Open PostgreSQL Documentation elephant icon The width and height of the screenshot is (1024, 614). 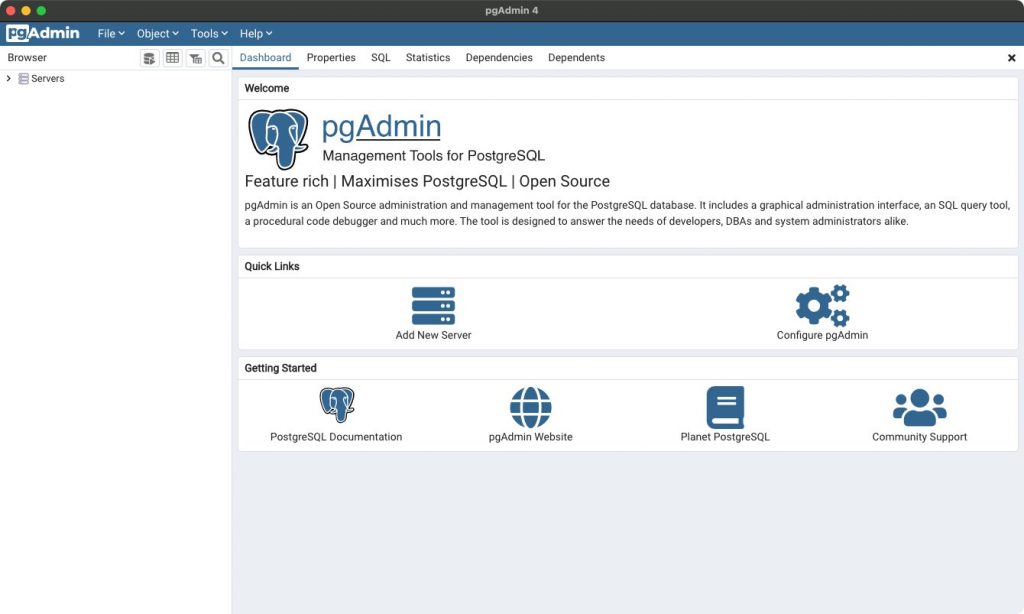[337, 405]
